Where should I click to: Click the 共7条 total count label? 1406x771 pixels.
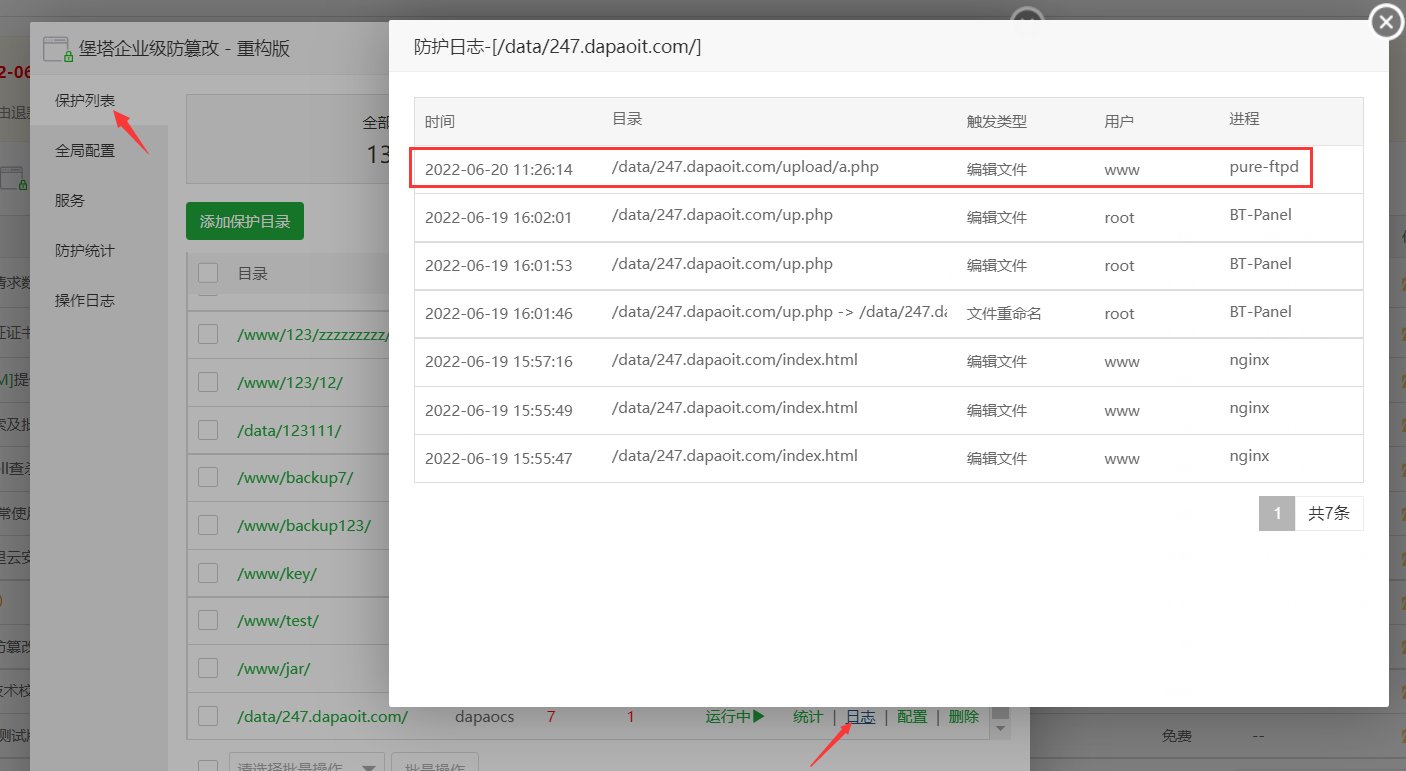1329,514
